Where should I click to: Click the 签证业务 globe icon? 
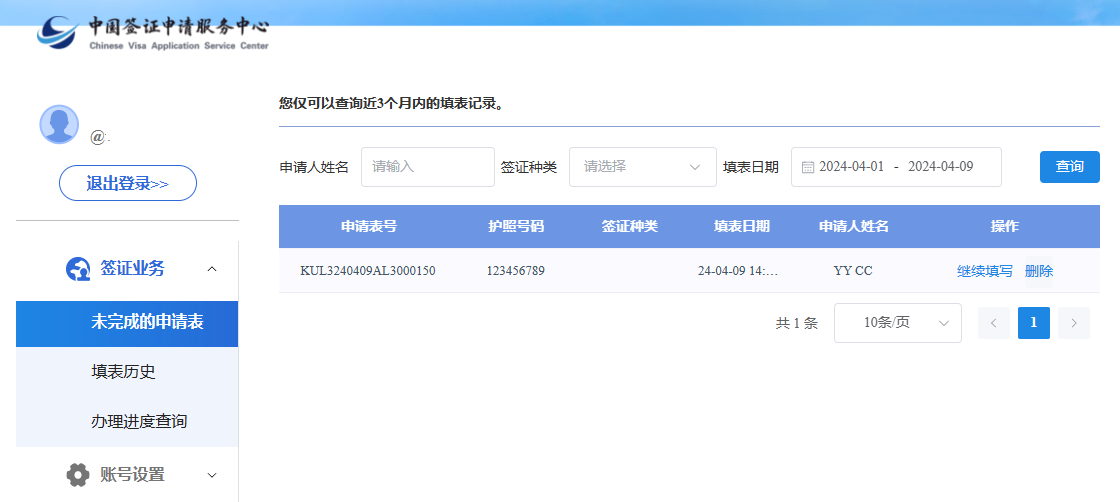click(x=78, y=269)
